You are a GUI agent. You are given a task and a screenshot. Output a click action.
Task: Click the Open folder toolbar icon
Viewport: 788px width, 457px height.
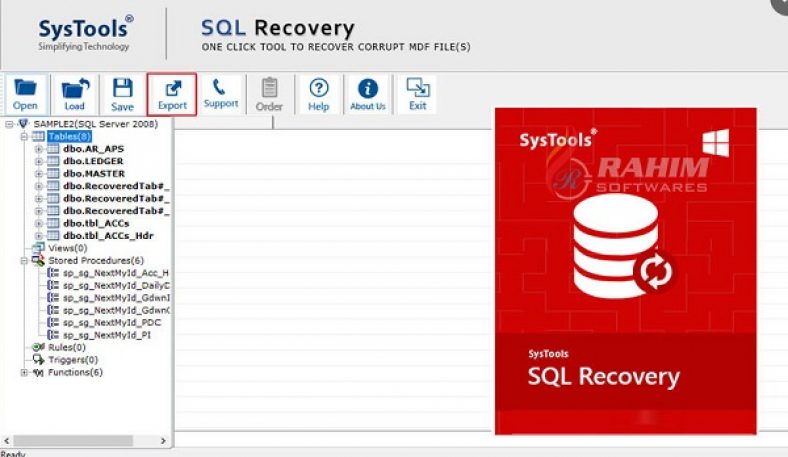(x=25, y=88)
